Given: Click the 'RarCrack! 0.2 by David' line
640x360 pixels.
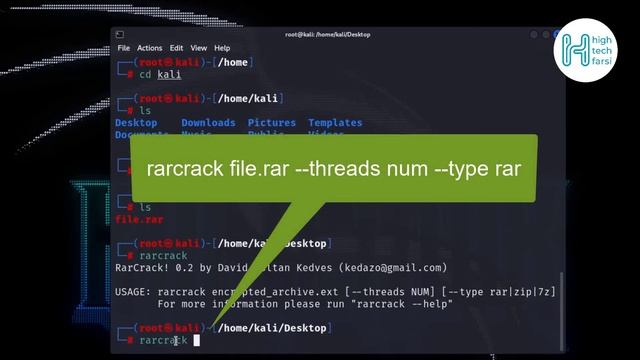Looking at the screenshot, I should [281, 268].
